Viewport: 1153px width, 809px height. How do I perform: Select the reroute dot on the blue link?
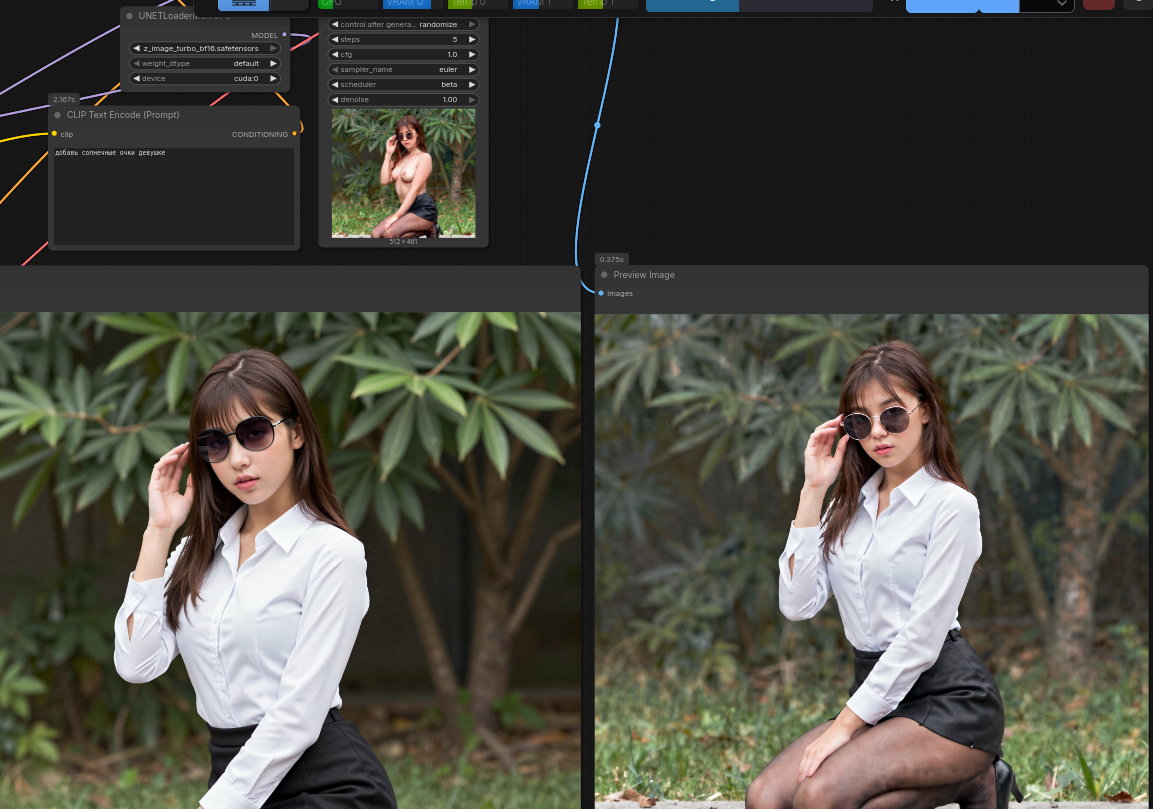point(597,125)
